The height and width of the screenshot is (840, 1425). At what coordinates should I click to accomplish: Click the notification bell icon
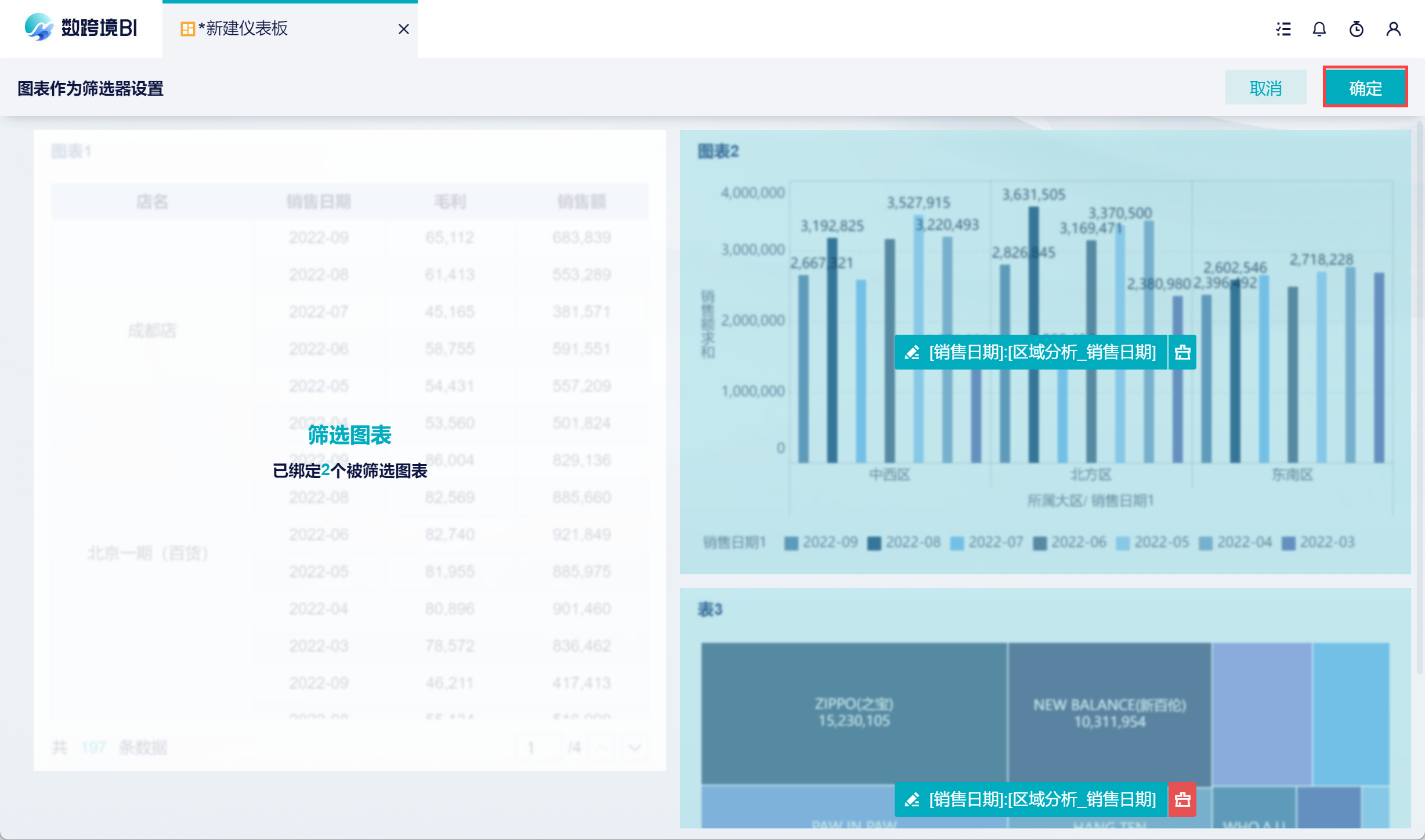[1319, 29]
